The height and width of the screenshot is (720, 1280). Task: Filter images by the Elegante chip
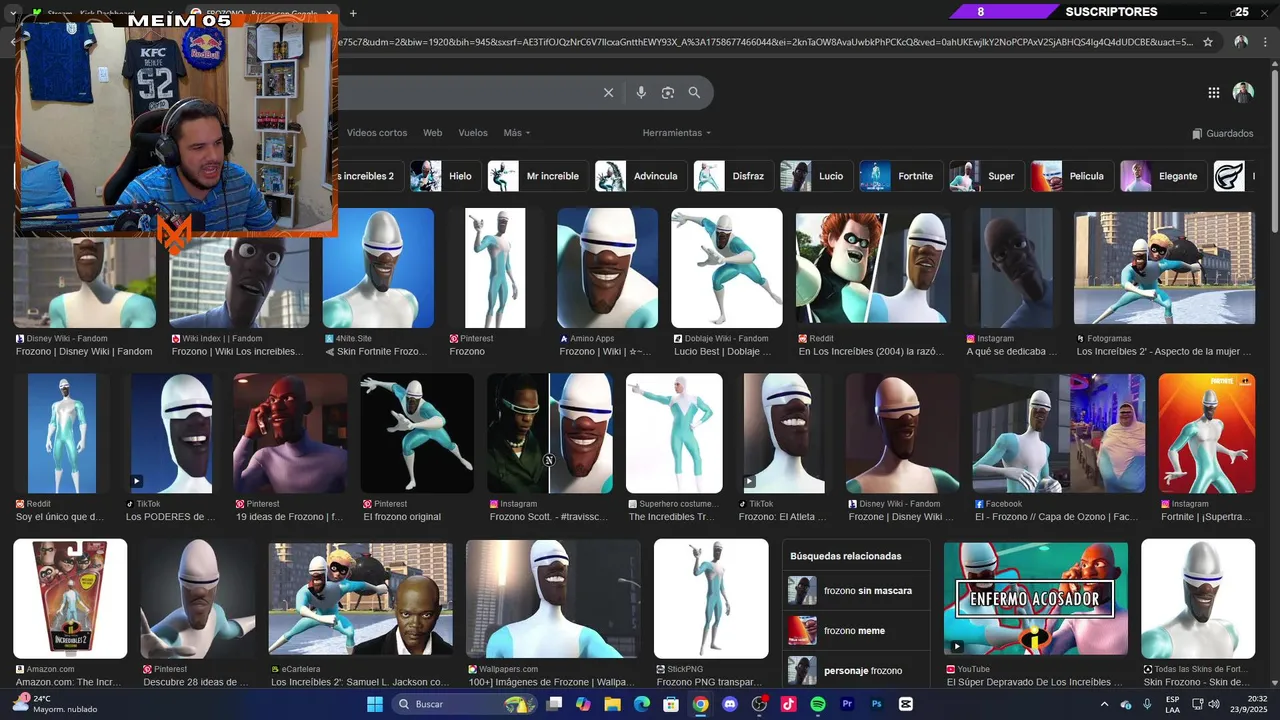tap(1163, 176)
